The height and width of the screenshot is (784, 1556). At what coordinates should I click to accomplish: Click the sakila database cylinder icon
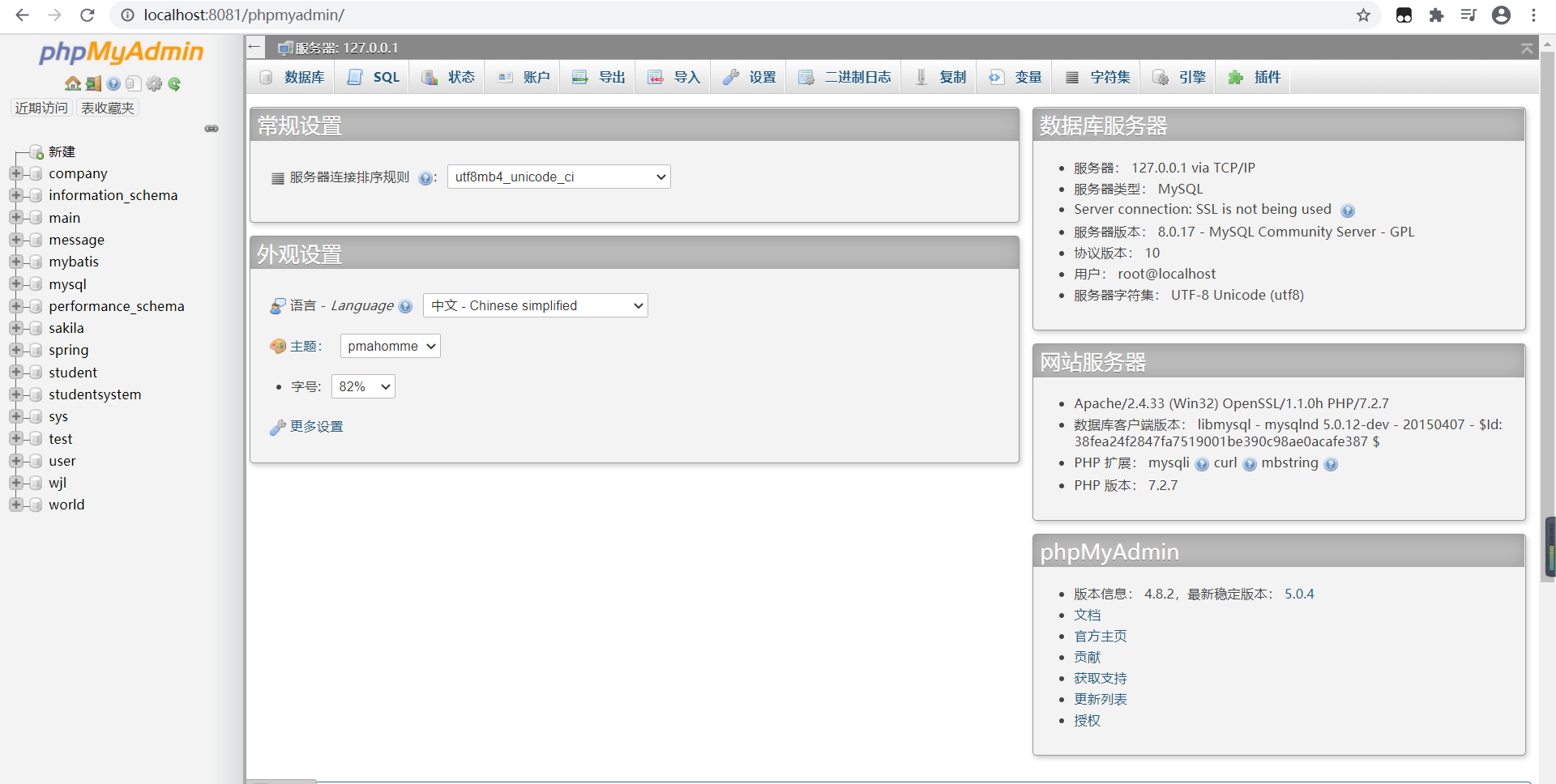36,328
